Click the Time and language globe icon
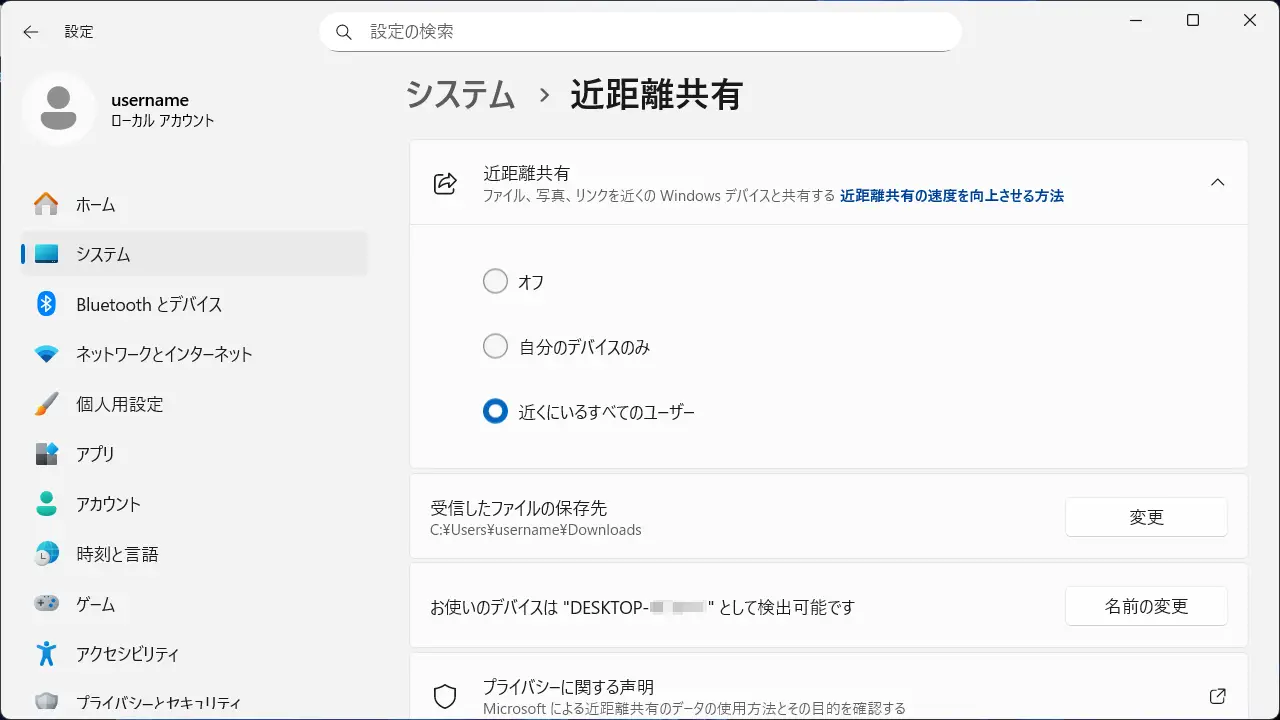The image size is (1280, 720). click(46, 554)
